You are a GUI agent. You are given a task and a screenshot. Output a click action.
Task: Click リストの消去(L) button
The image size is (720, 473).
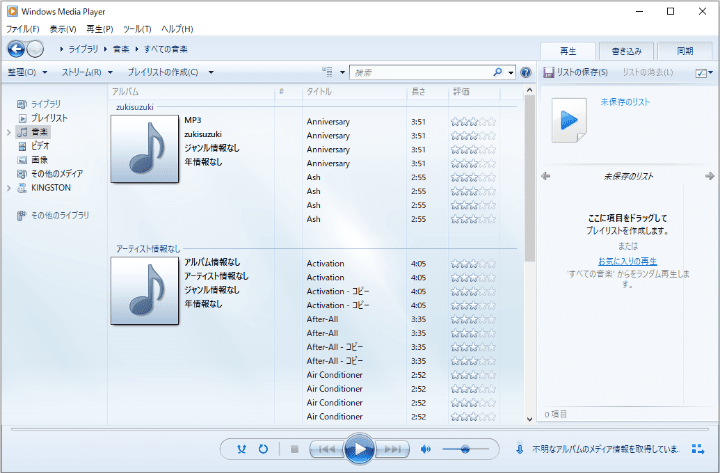647,73
